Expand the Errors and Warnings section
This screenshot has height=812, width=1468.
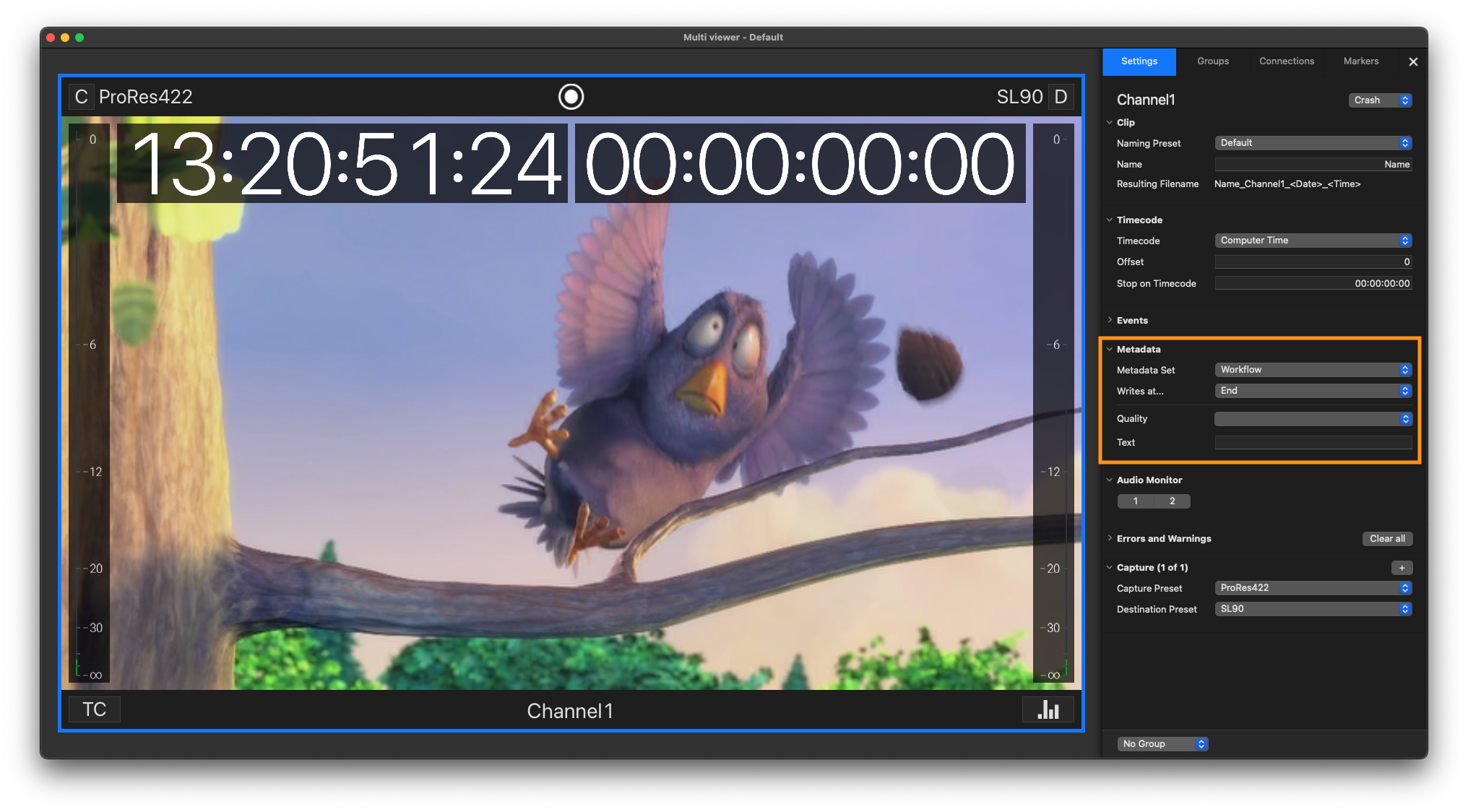(1110, 538)
